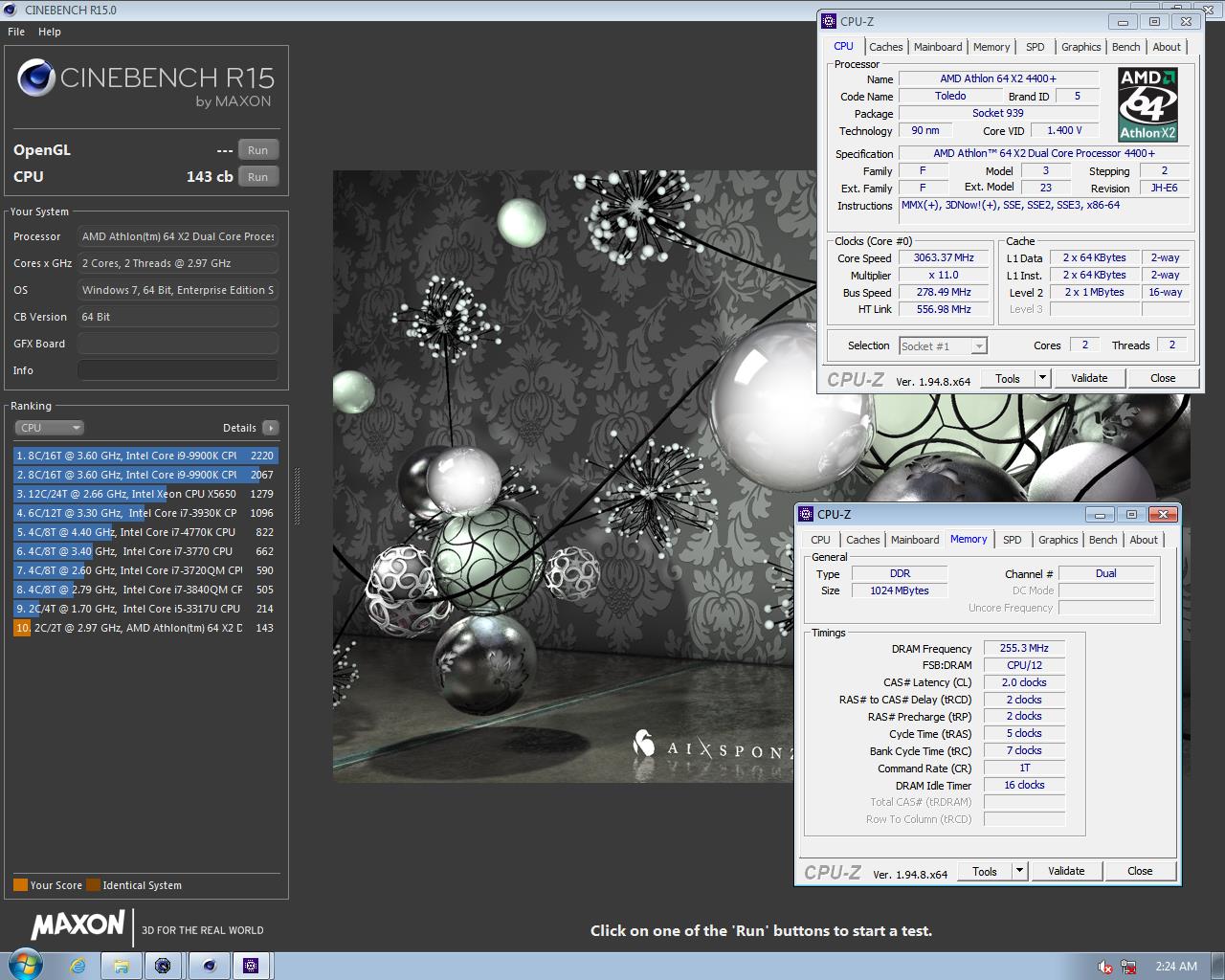Click the MAXON logo at bottom
The width and height of the screenshot is (1225, 980).
pos(78,924)
